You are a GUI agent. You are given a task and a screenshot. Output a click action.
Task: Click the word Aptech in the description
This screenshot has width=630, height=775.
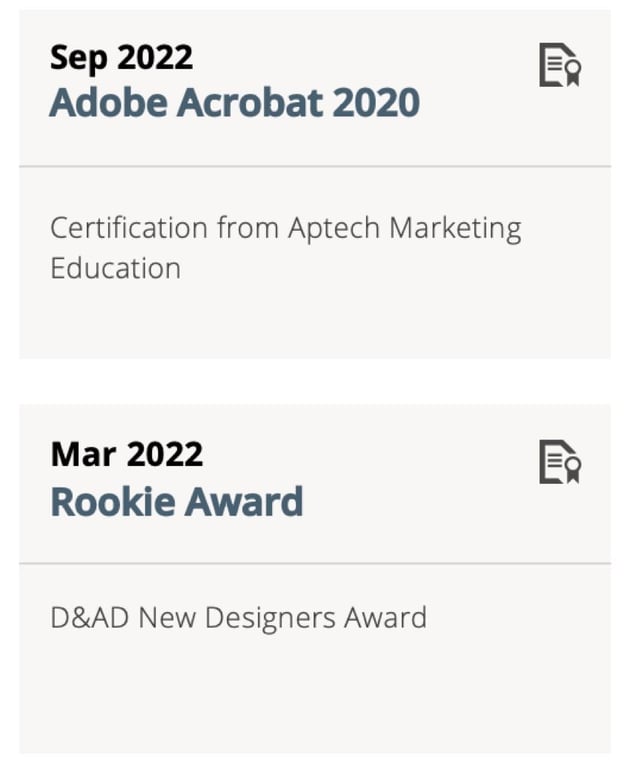pyautogui.click(x=334, y=228)
